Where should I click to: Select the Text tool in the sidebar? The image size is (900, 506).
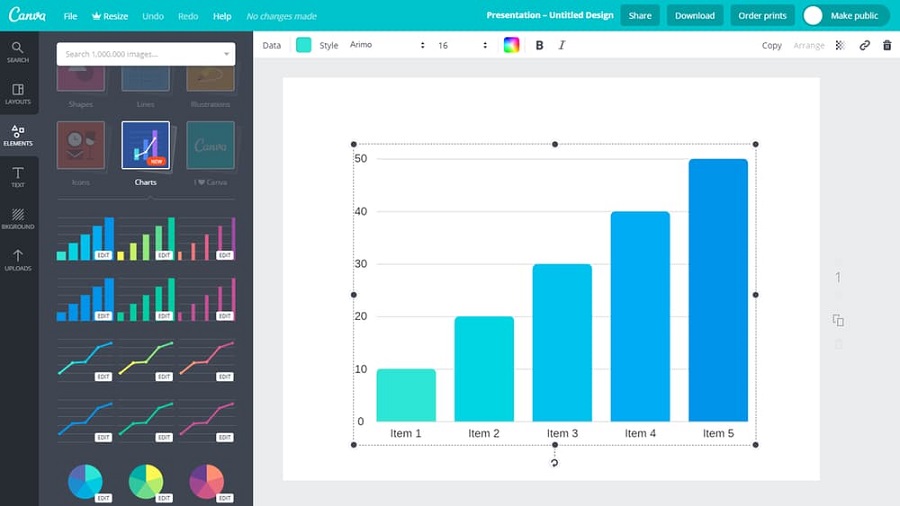[x=18, y=178]
